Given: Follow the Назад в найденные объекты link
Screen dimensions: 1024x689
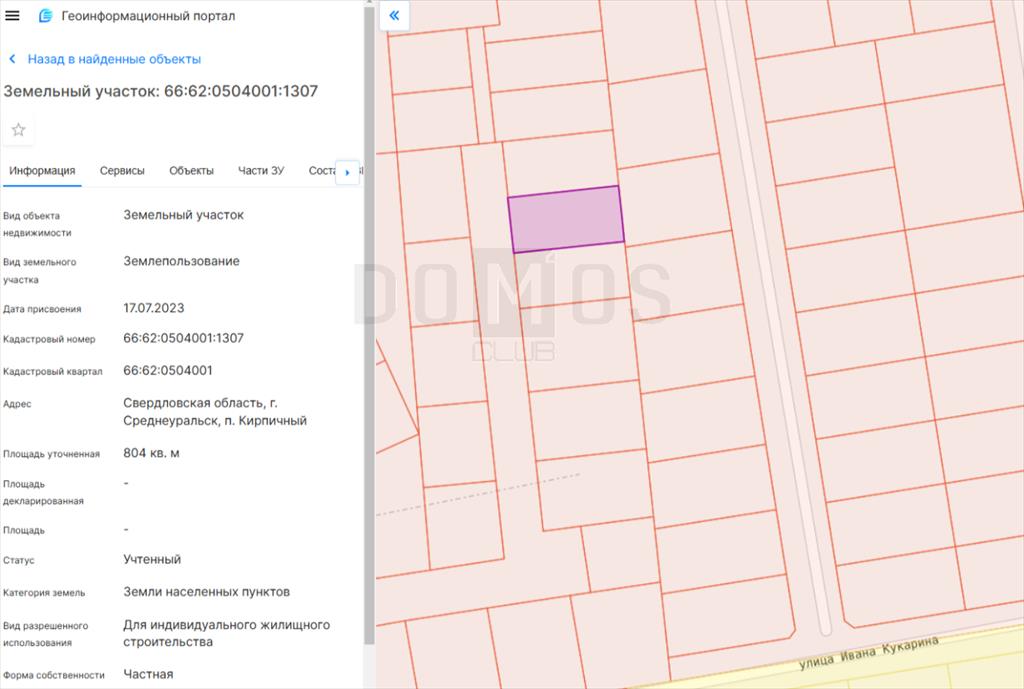Looking at the screenshot, I should pos(114,59).
